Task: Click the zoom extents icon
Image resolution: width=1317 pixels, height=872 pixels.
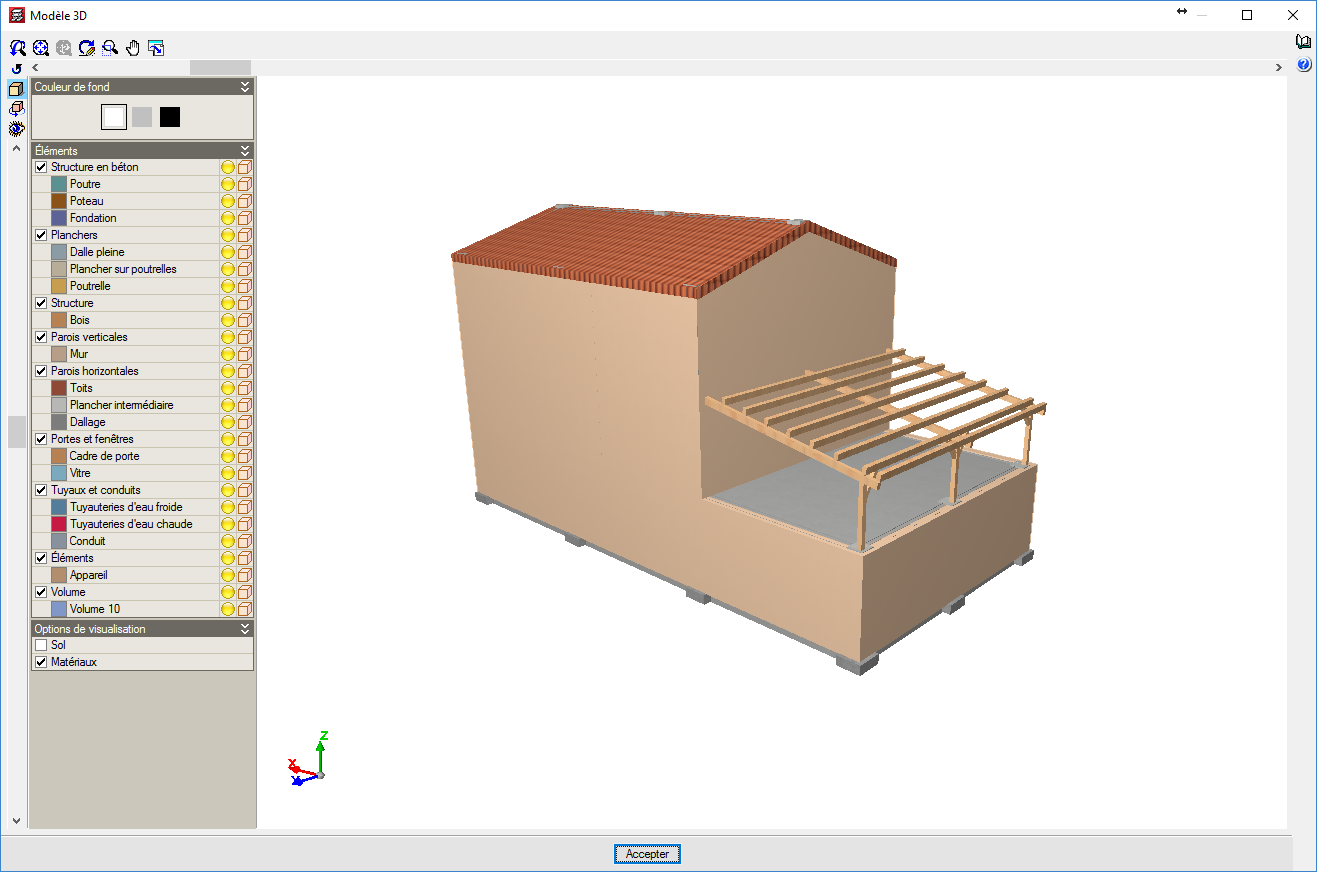Action: [x=41, y=47]
